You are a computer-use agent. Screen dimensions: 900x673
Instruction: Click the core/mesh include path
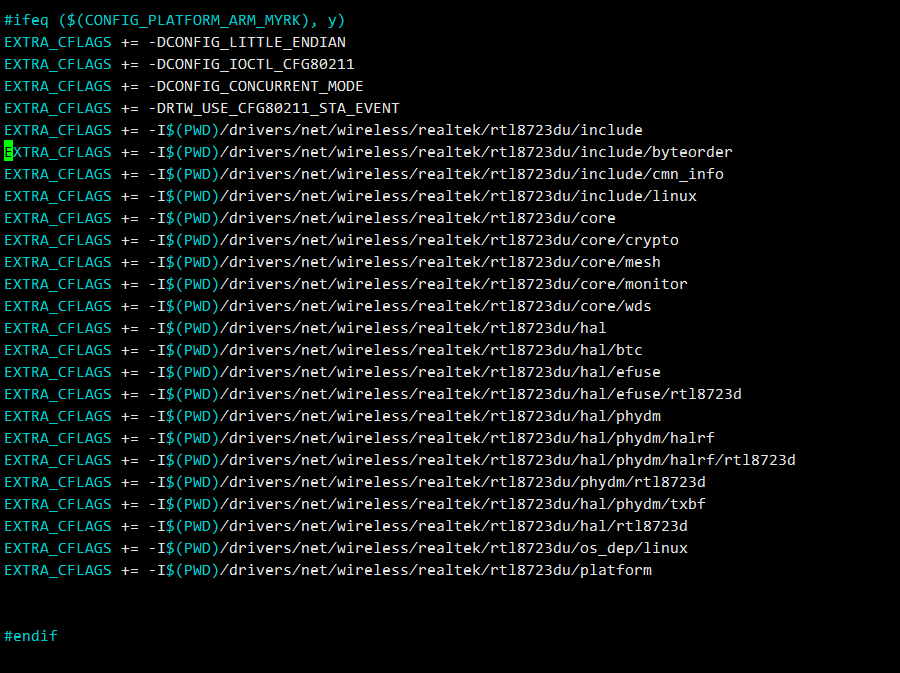pos(404,262)
